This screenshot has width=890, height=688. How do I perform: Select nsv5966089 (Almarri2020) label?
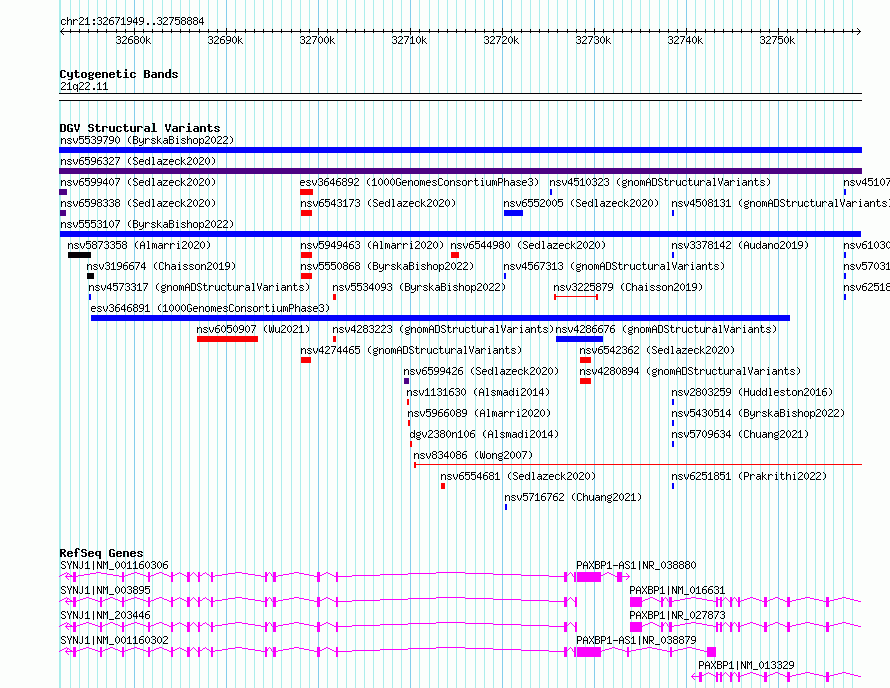479,413
